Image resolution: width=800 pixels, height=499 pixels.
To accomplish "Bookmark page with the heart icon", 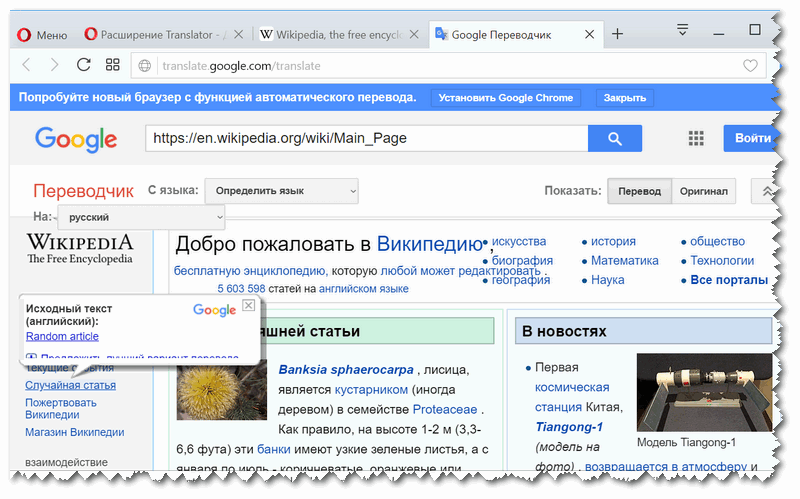I will 750,66.
